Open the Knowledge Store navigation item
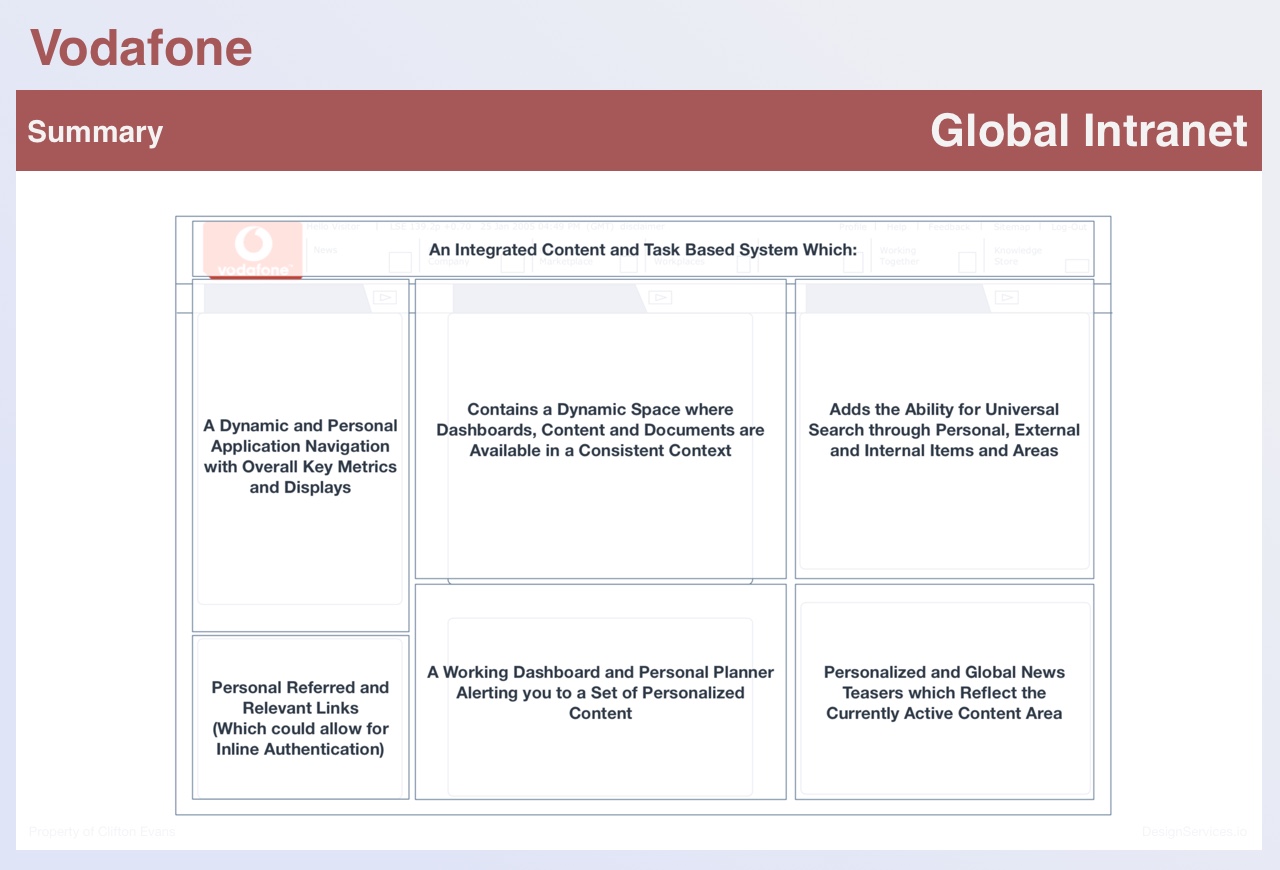 click(1017, 256)
